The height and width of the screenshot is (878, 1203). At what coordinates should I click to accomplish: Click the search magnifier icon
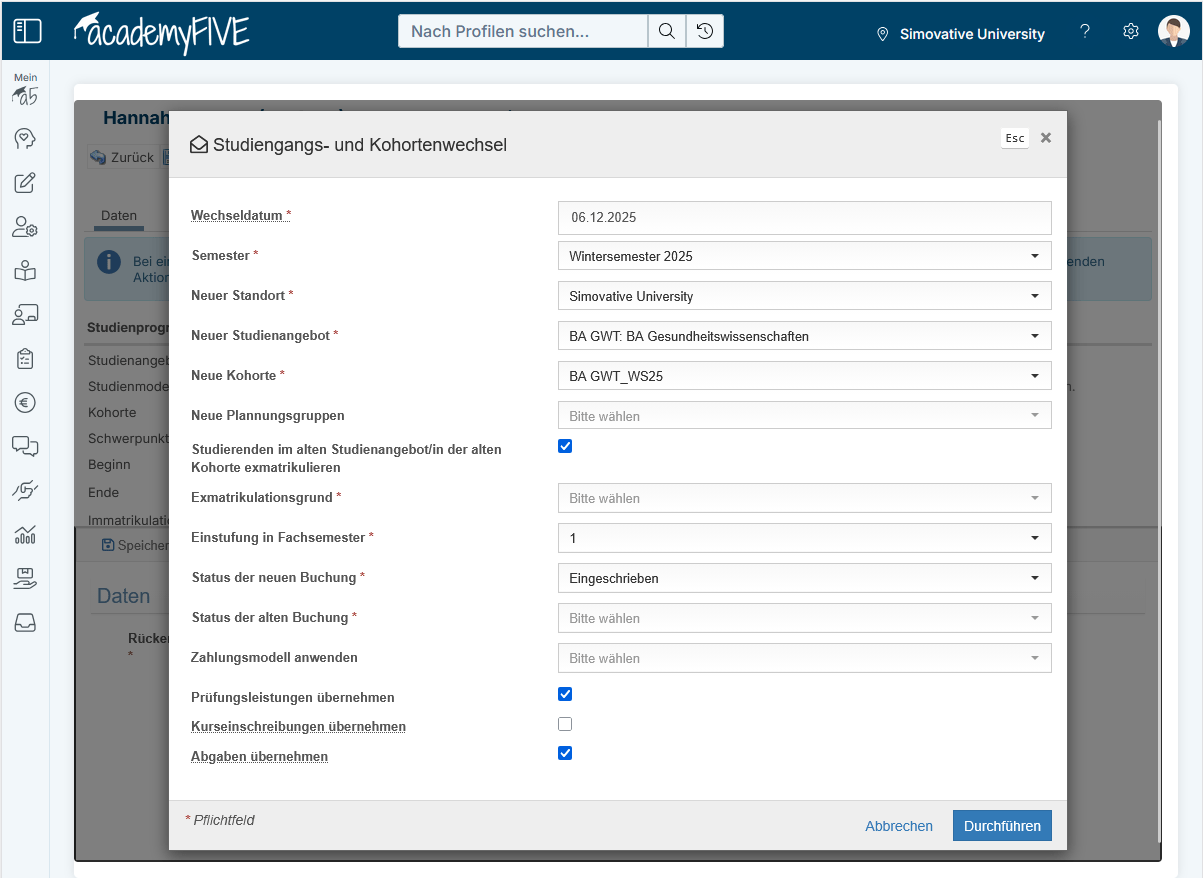(666, 31)
